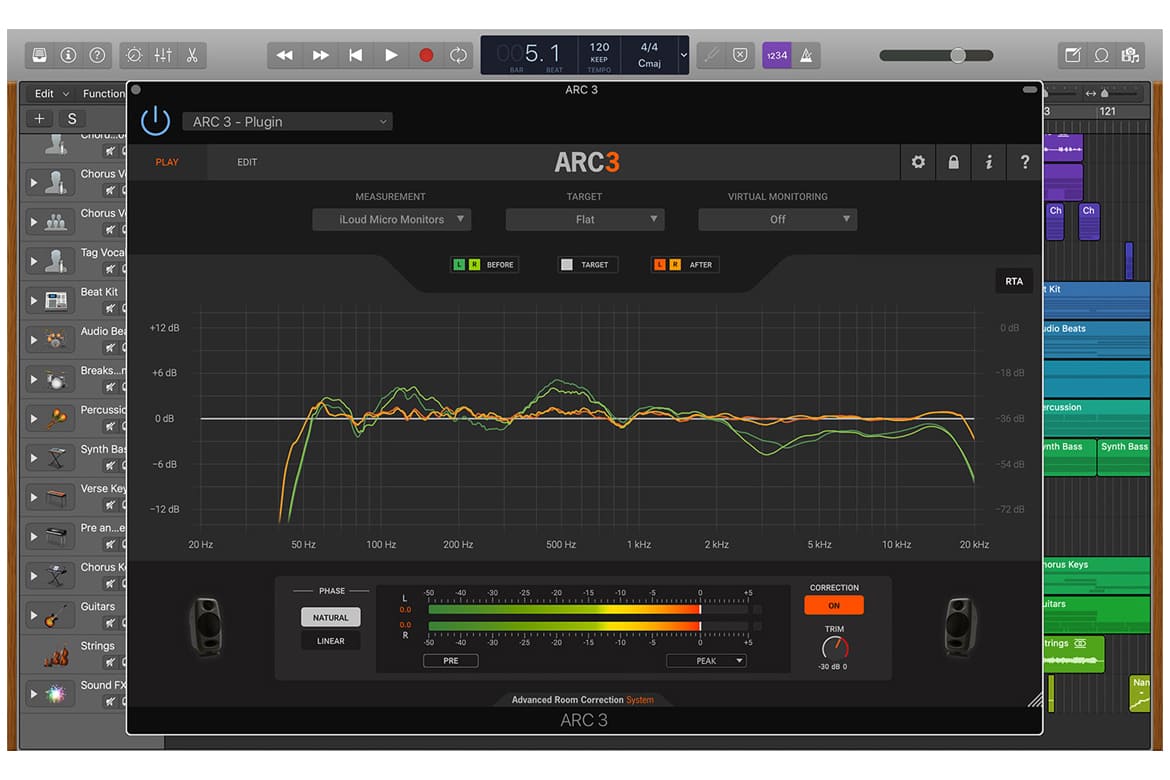Add a new track with plus button
This screenshot has height=780, width=1170.
tap(40, 119)
